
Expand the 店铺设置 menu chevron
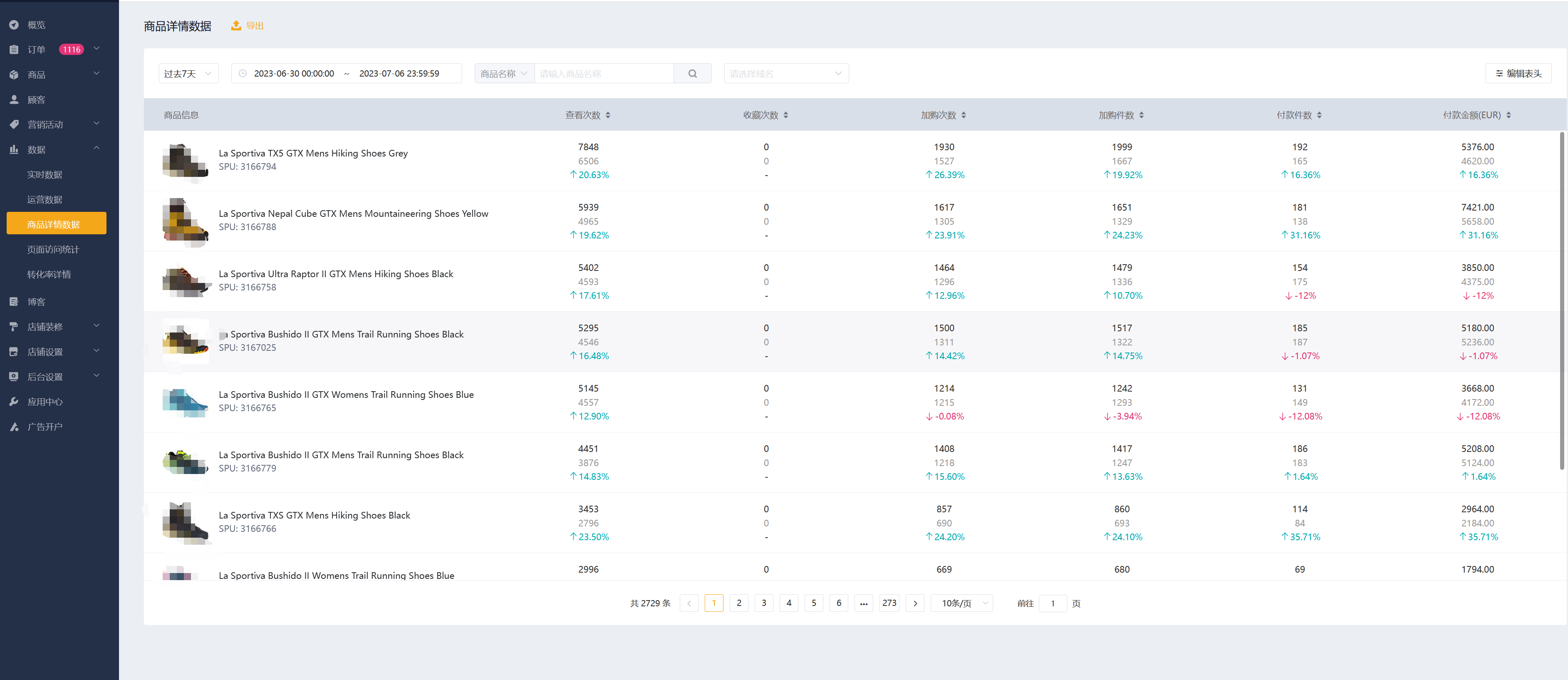pos(97,351)
